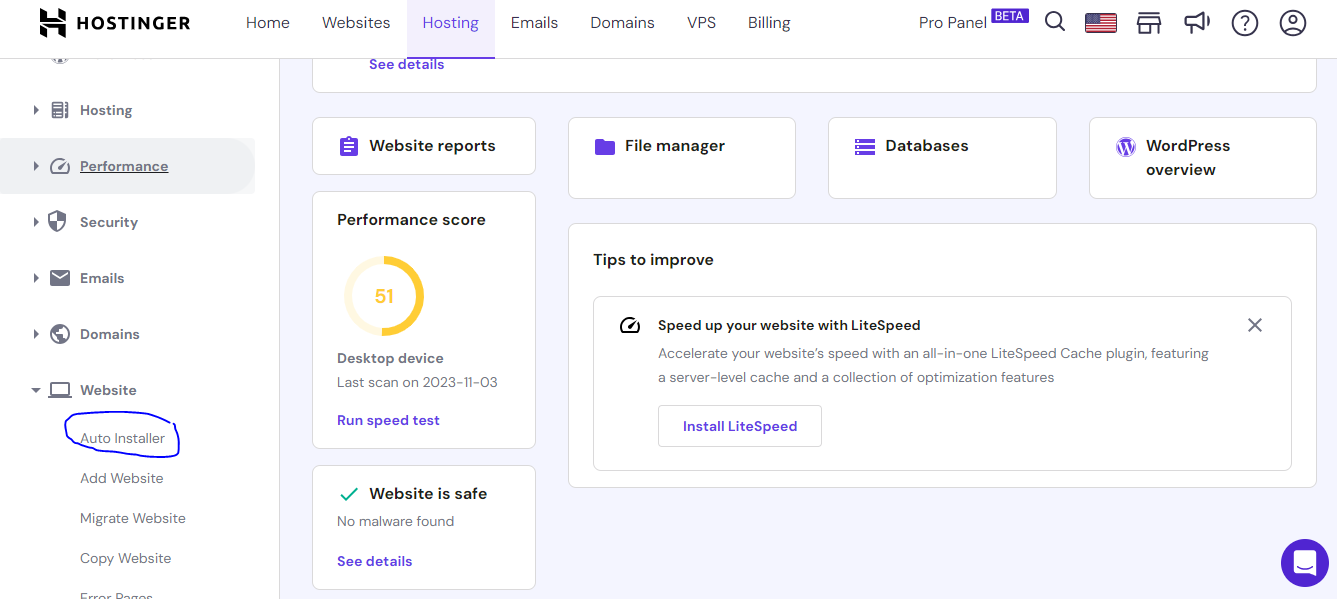The height and width of the screenshot is (599, 1337).
Task: Open the account profile icon
Action: pos(1292,21)
